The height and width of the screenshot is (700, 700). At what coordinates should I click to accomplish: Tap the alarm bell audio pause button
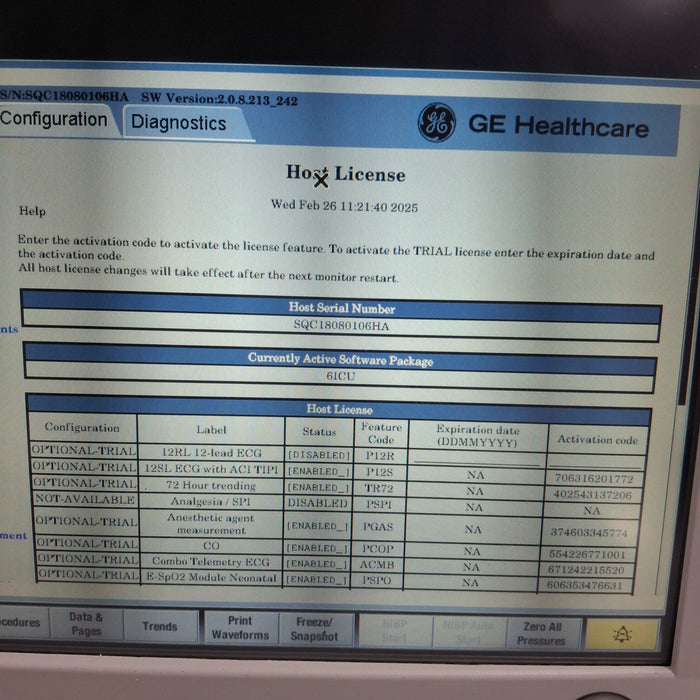point(622,634)
